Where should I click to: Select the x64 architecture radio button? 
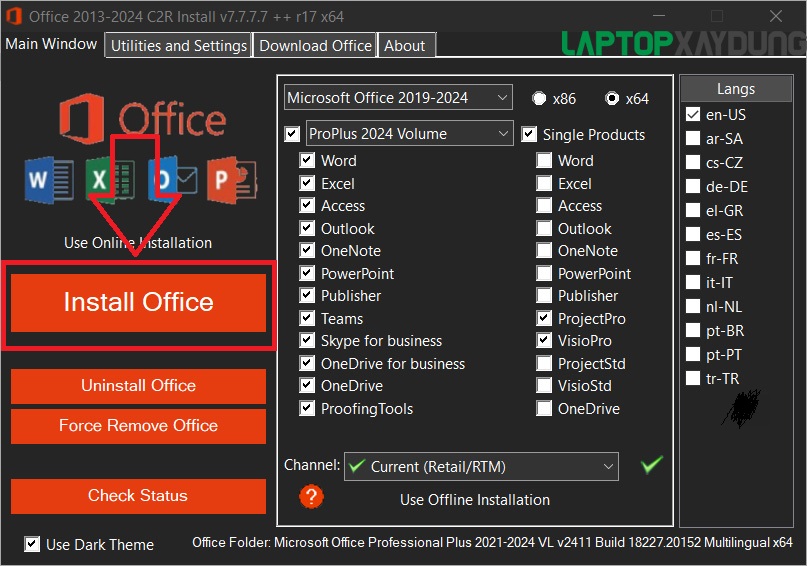tap(612, 98)
